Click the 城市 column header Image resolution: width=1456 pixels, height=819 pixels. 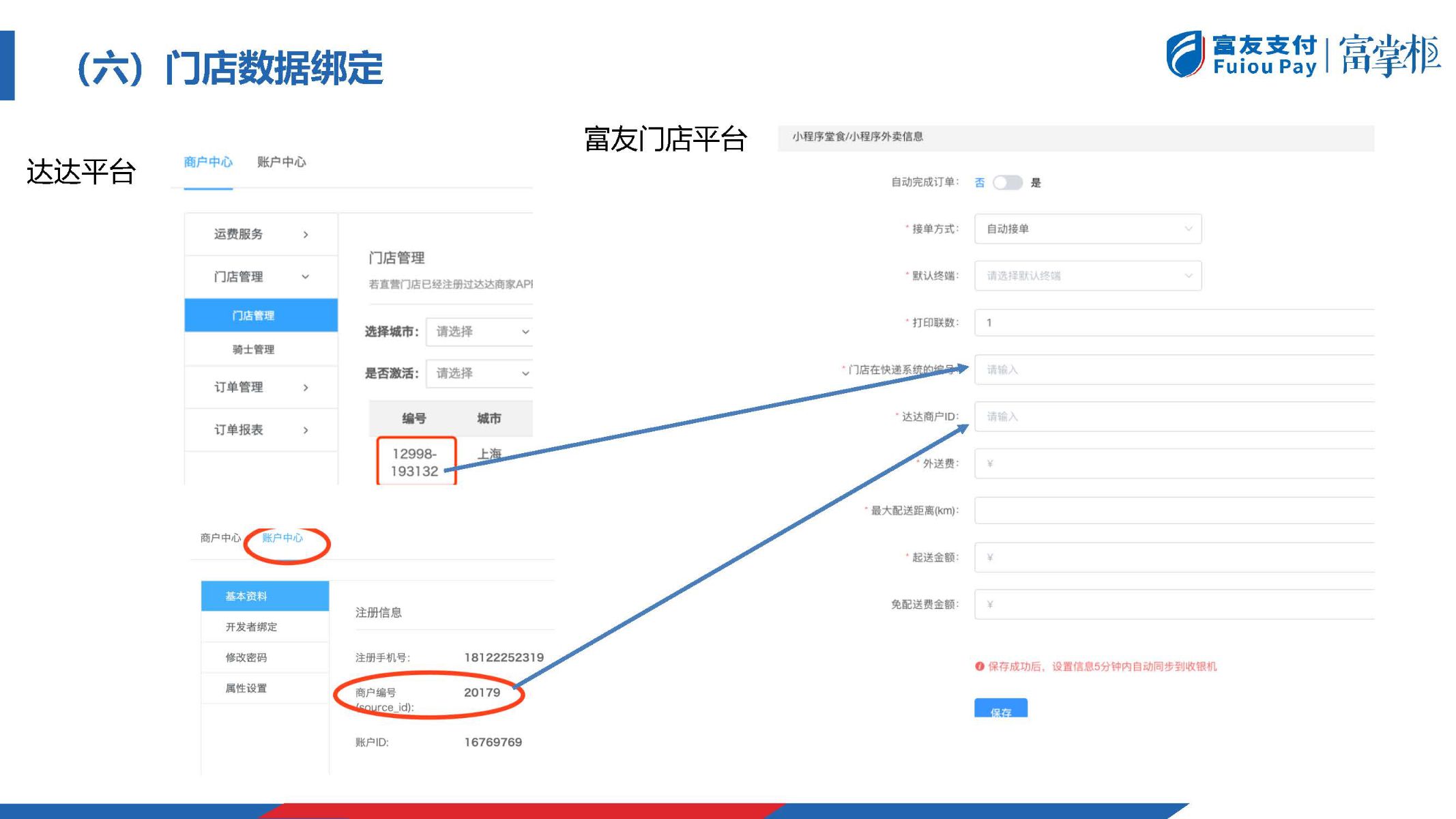tap(489, 418)
